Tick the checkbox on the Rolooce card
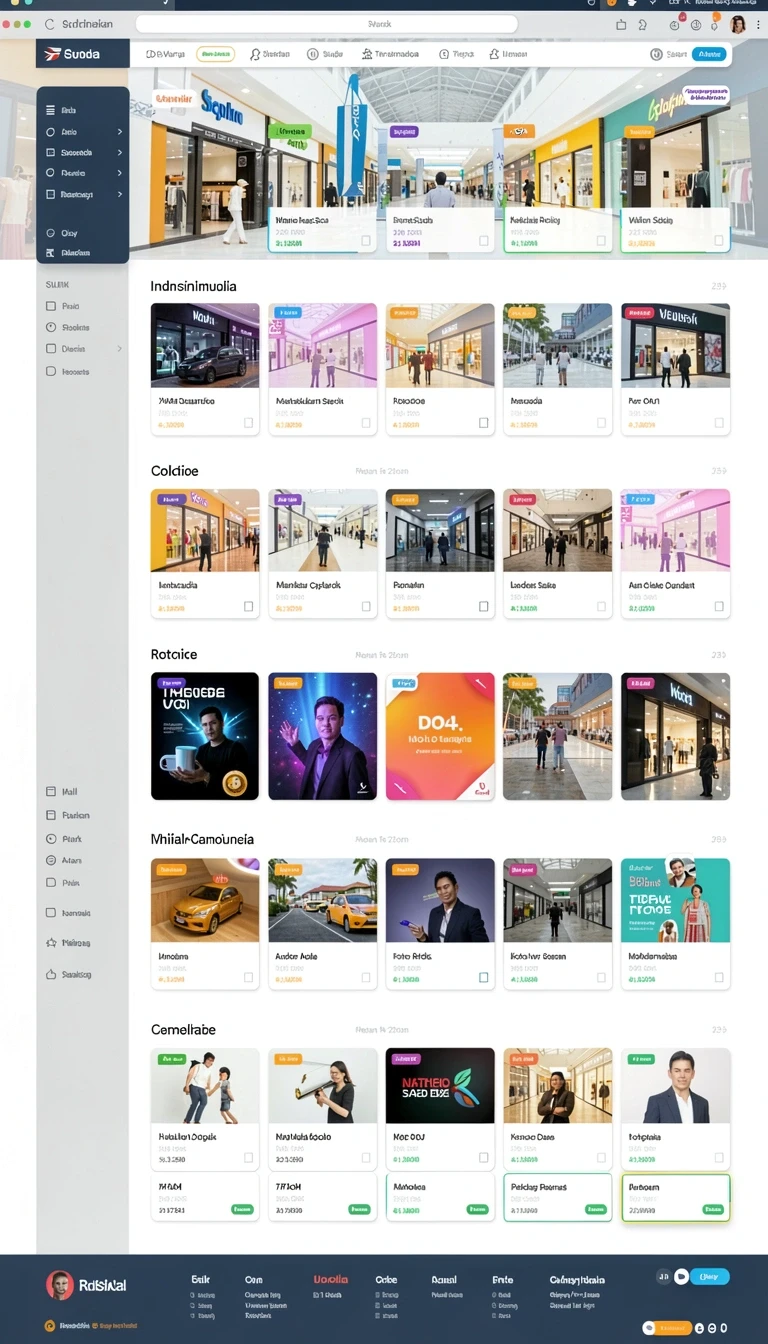The width and height of the screenshot is (768, 1344). pyautogui.click(x=484, y=423)
